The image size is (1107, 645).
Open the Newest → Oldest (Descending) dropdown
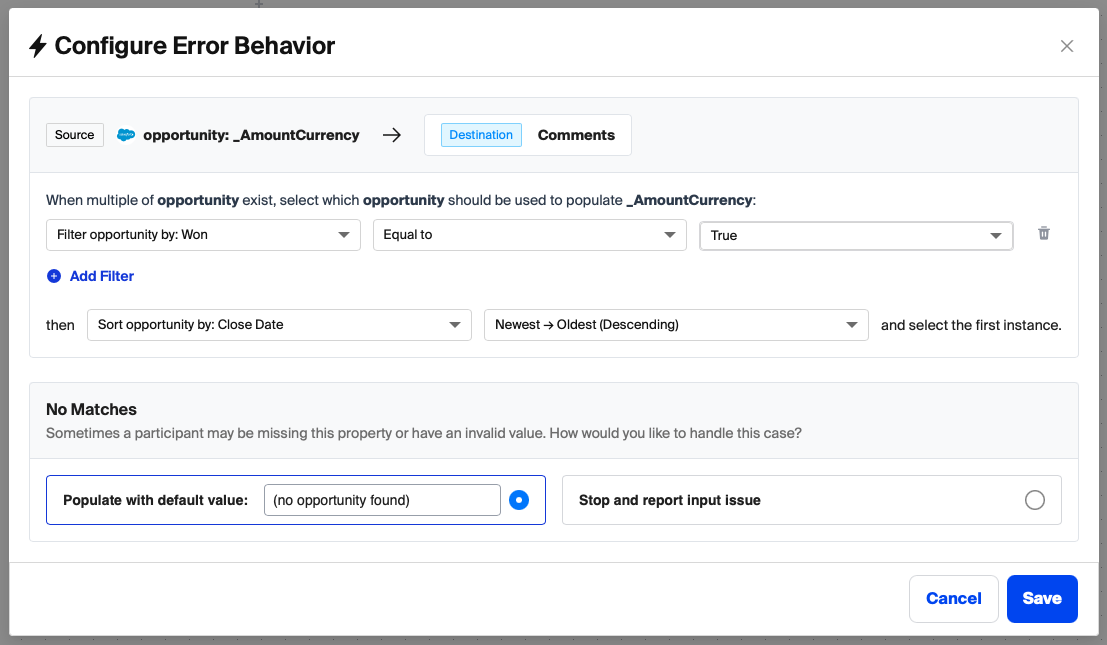coord(675,325)
